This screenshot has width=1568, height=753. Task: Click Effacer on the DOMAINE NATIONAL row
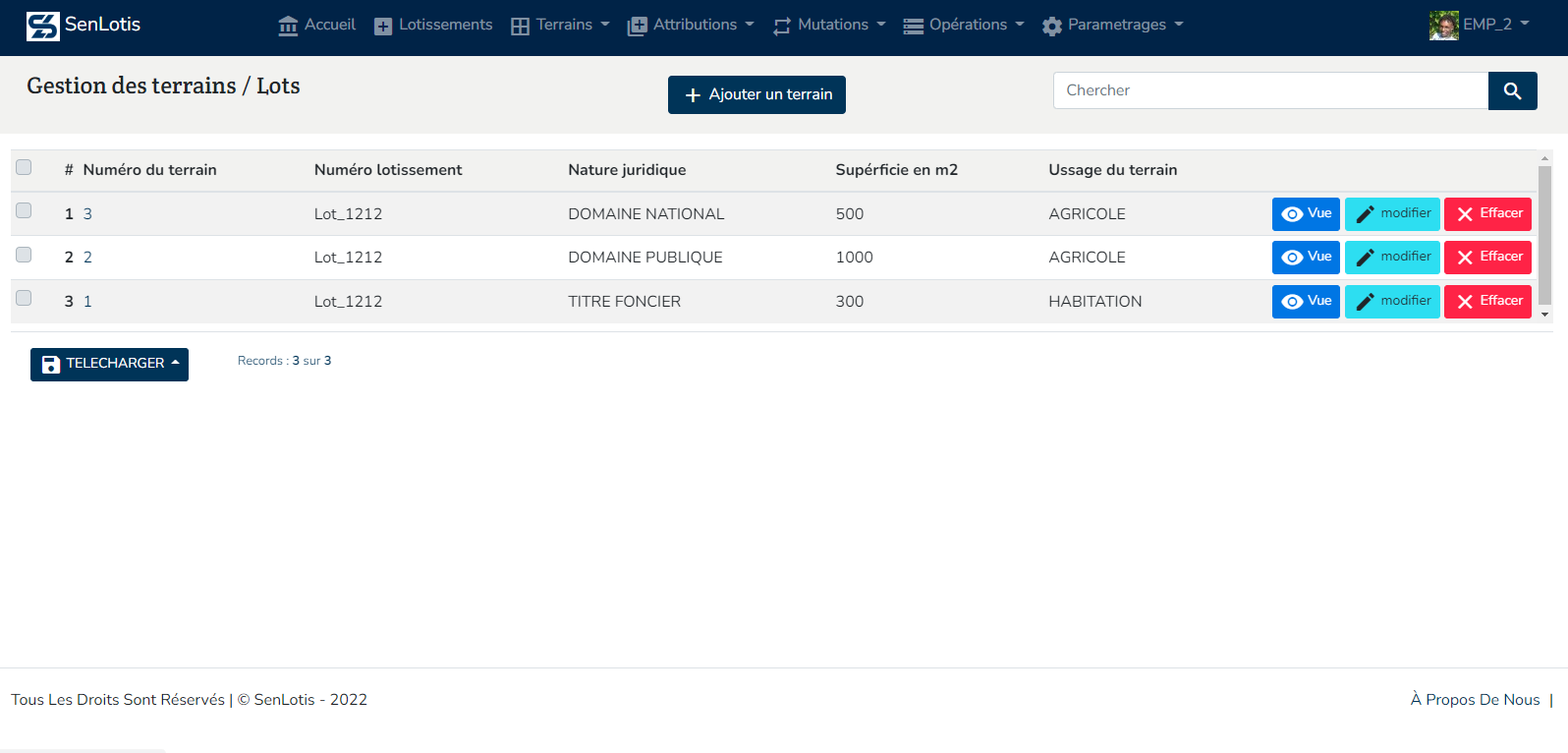click(x=1487, y=213)
